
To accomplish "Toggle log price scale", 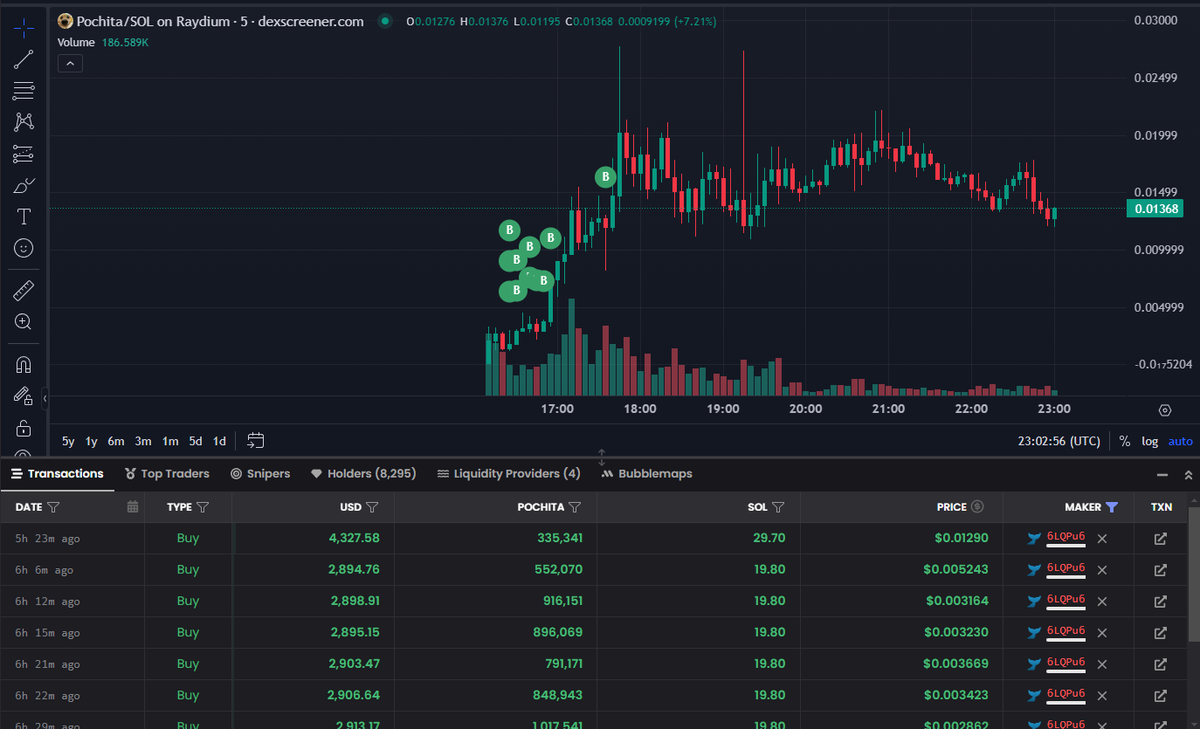I will point(1150,441).
